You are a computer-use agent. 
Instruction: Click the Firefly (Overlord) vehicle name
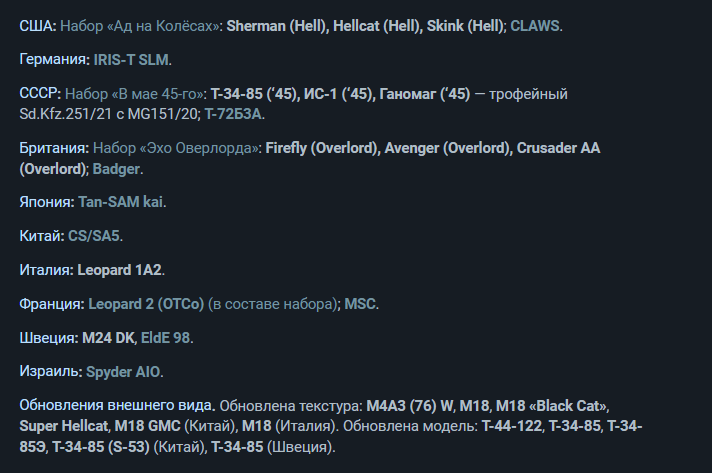coord(322,149)
